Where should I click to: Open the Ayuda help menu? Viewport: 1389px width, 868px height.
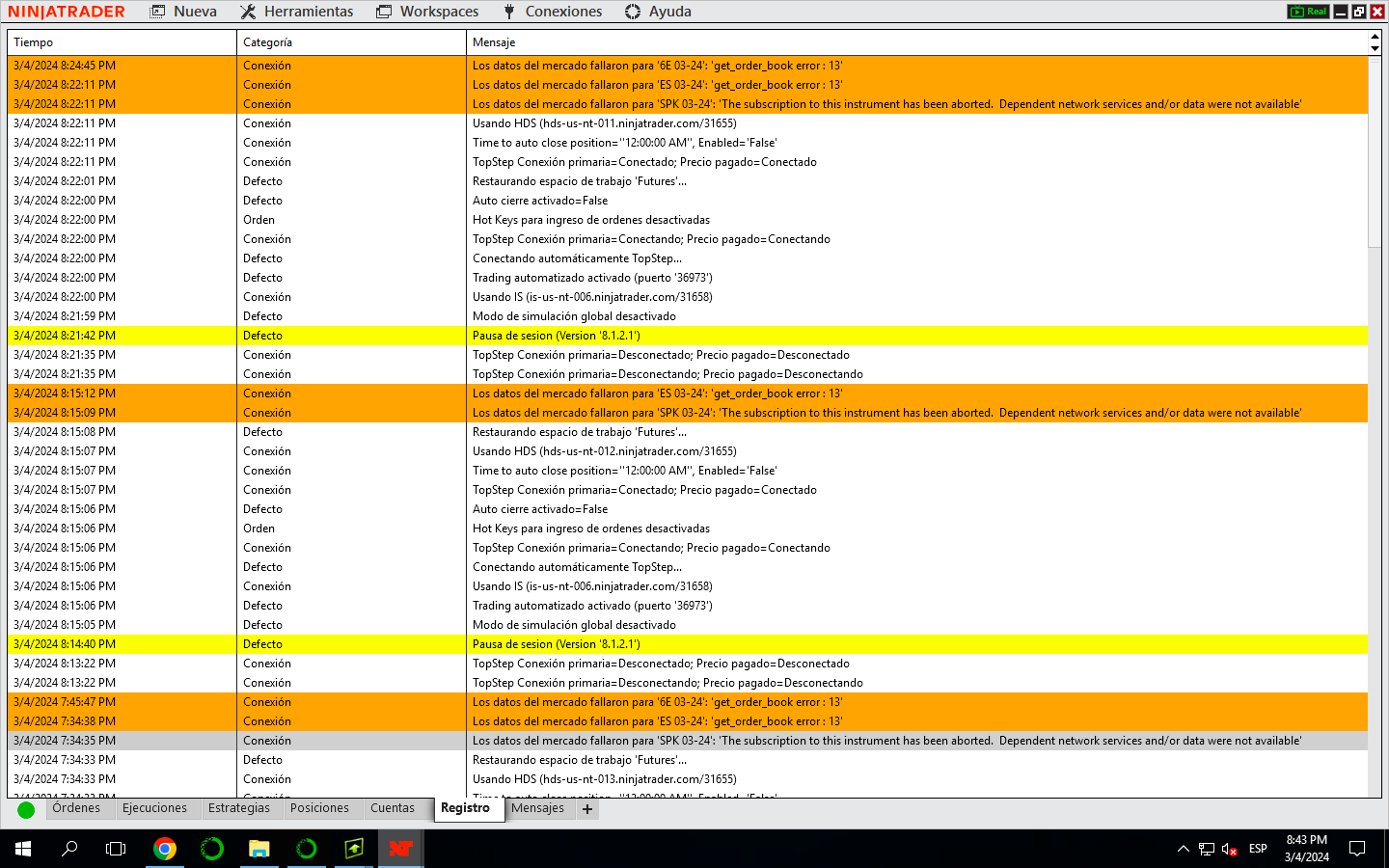tap(658, 12)
